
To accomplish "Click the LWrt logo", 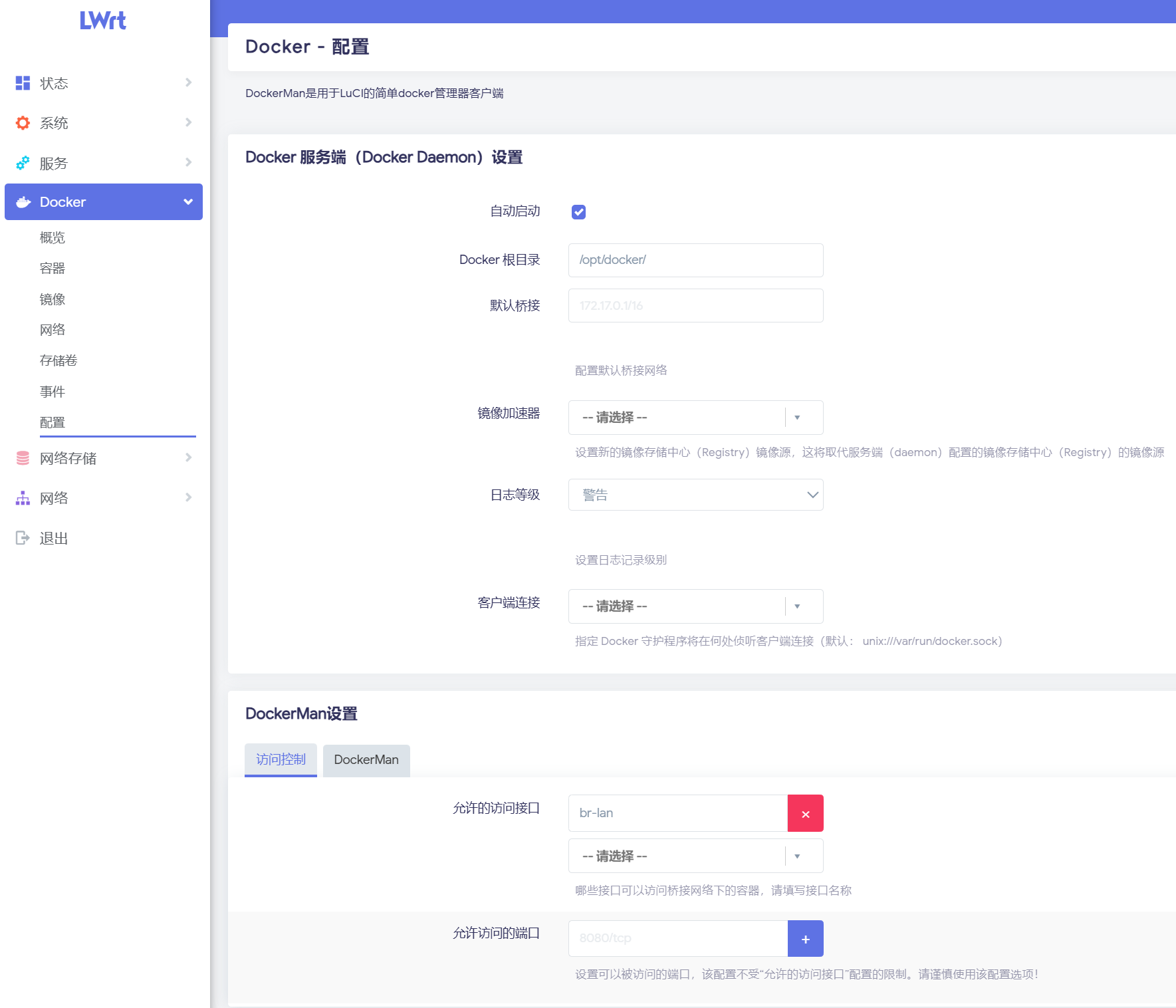I will [x=103, y=21].
